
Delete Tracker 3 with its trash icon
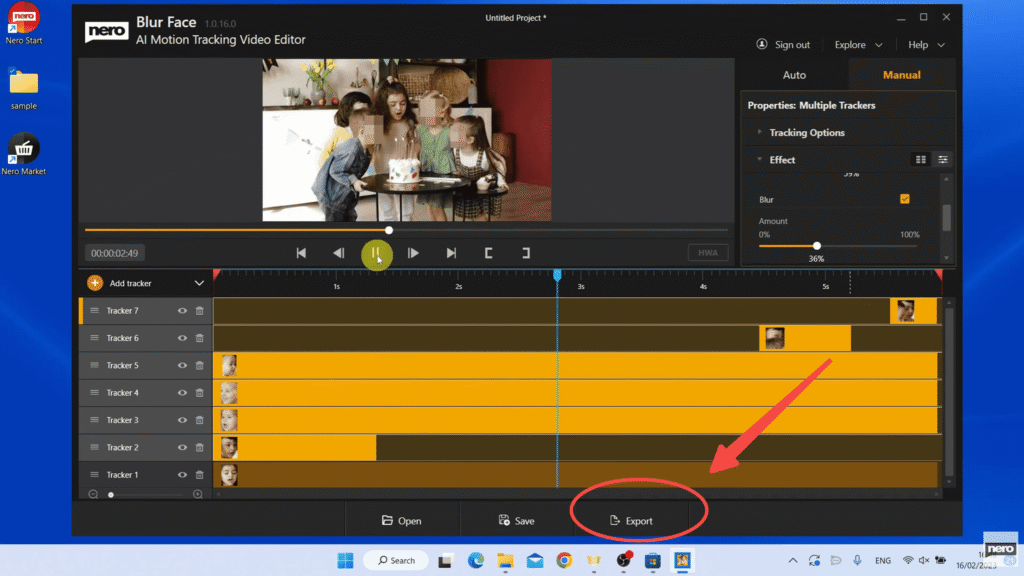click(x=200, y=421)
